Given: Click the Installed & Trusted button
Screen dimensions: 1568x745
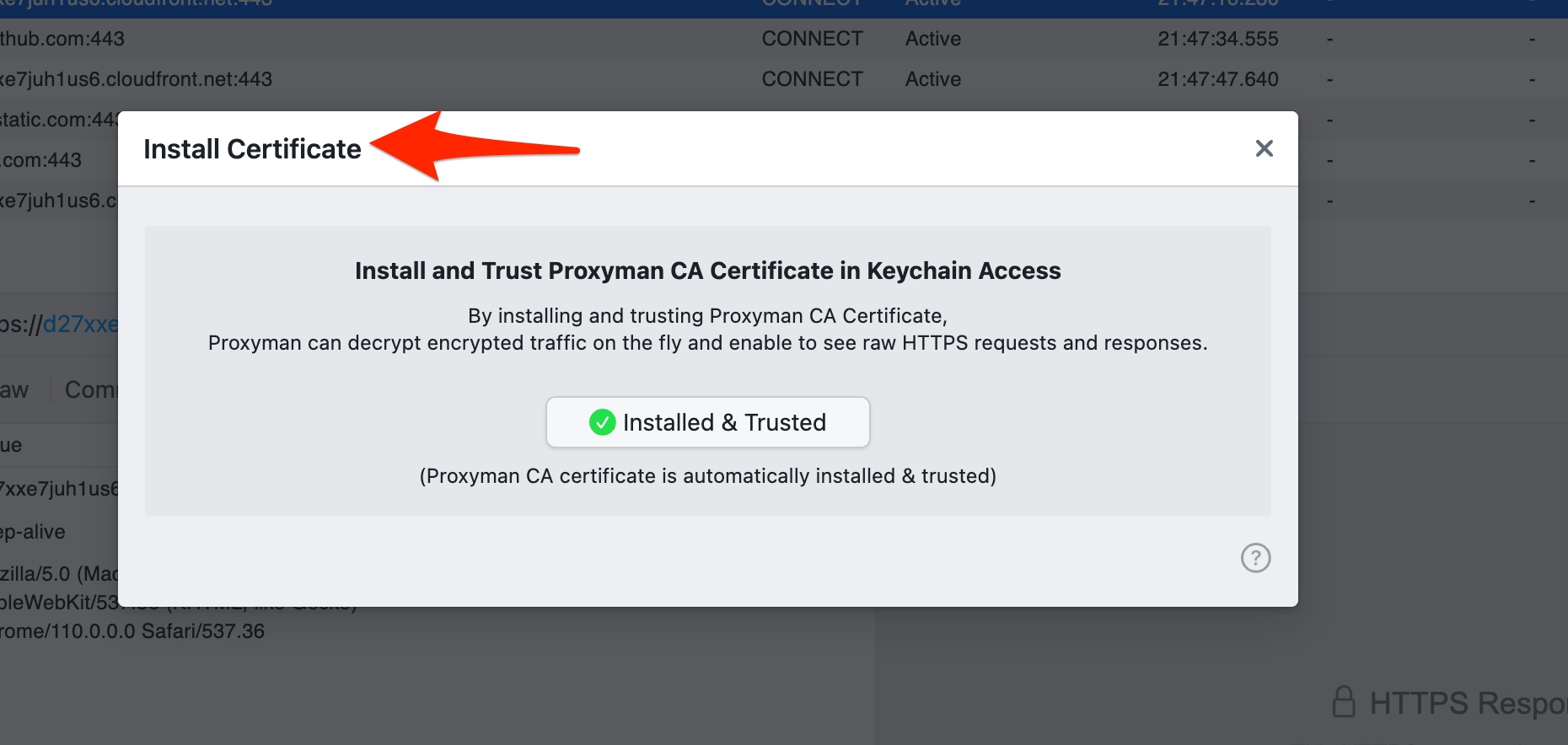Looking at the screenshot, I should pos(707,422).
